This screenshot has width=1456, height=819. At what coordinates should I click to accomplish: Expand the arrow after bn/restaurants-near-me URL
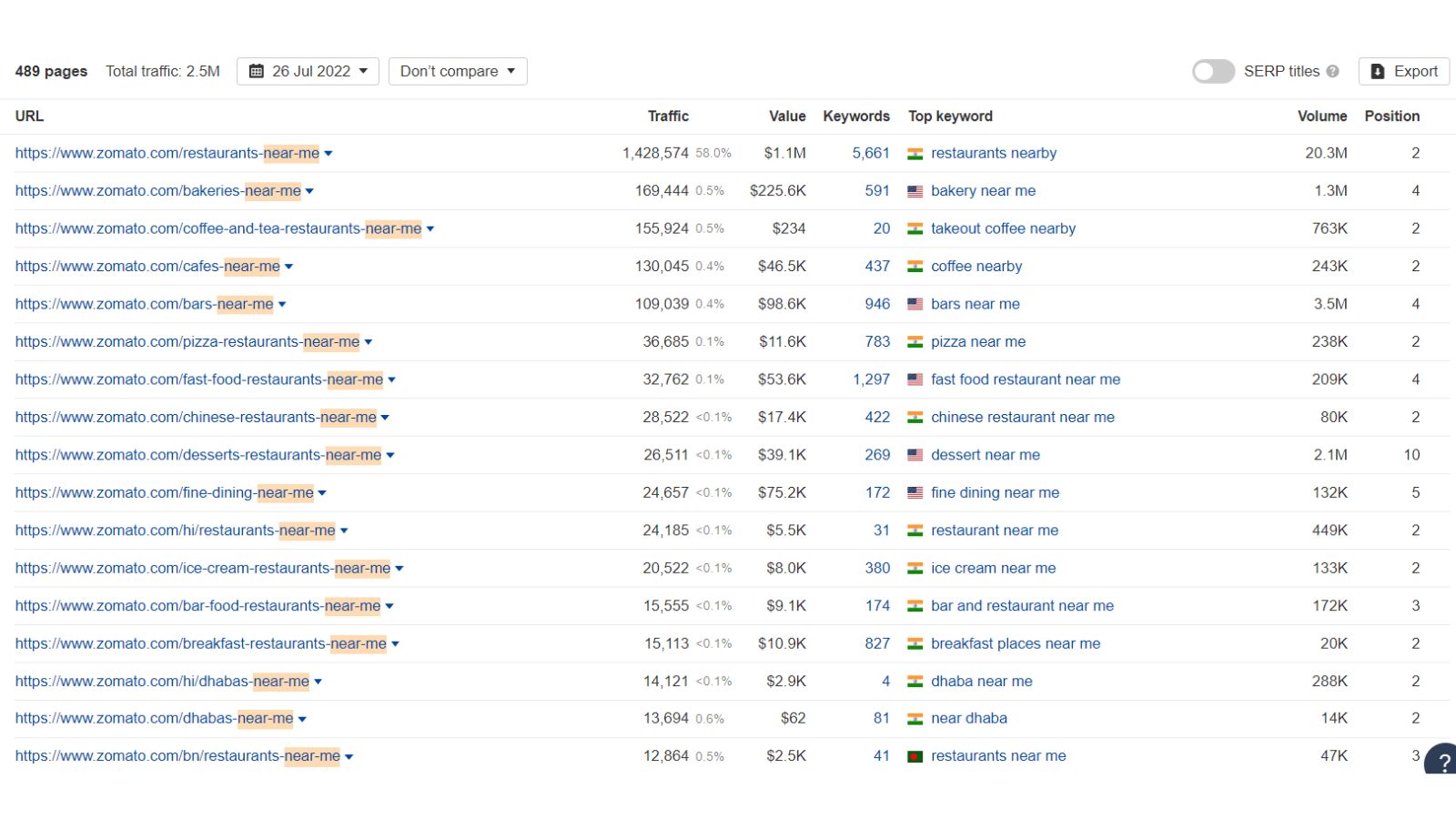pyautogui.click(x=349, y=756)
